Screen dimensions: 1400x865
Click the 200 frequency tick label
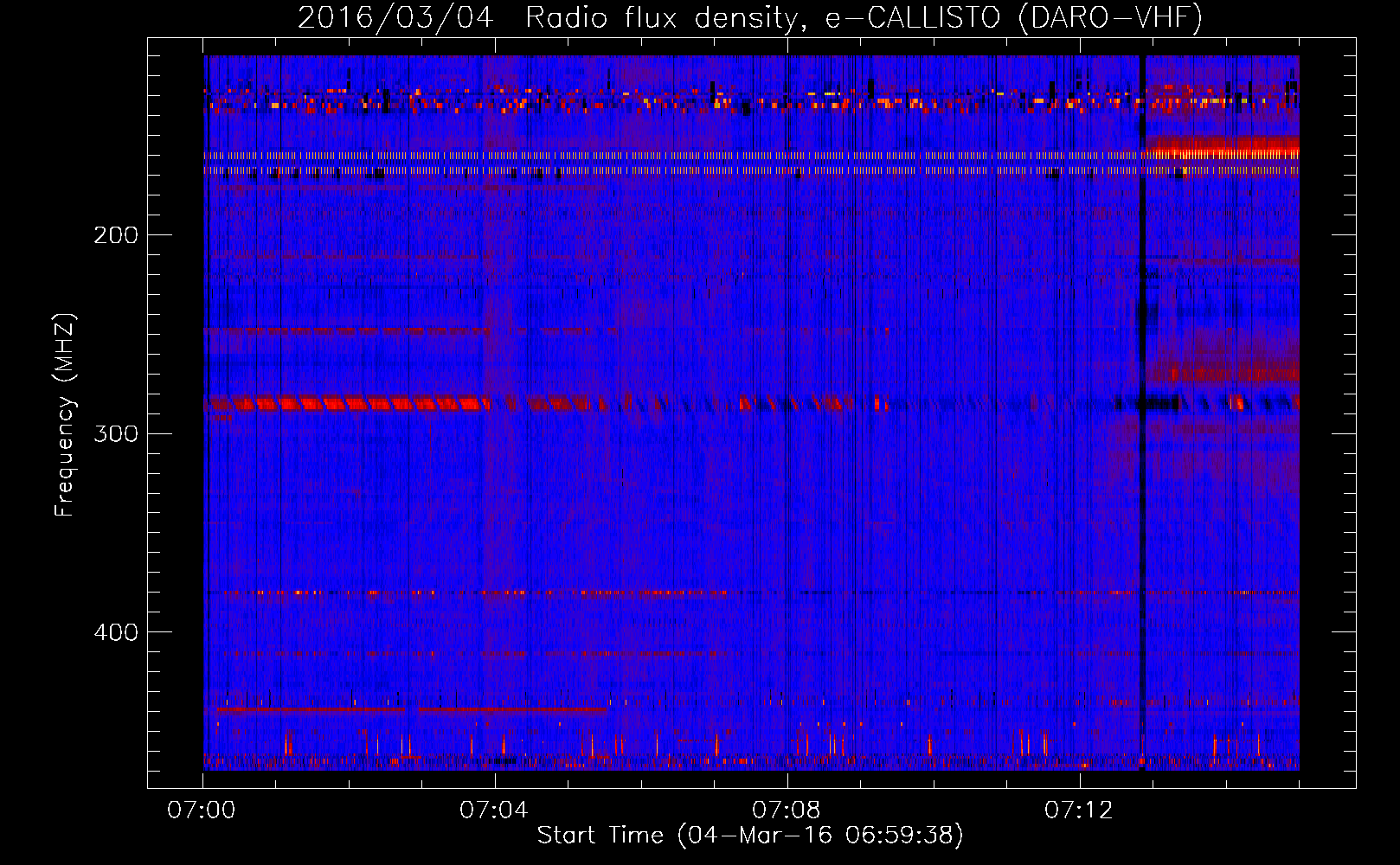(116, 235)
